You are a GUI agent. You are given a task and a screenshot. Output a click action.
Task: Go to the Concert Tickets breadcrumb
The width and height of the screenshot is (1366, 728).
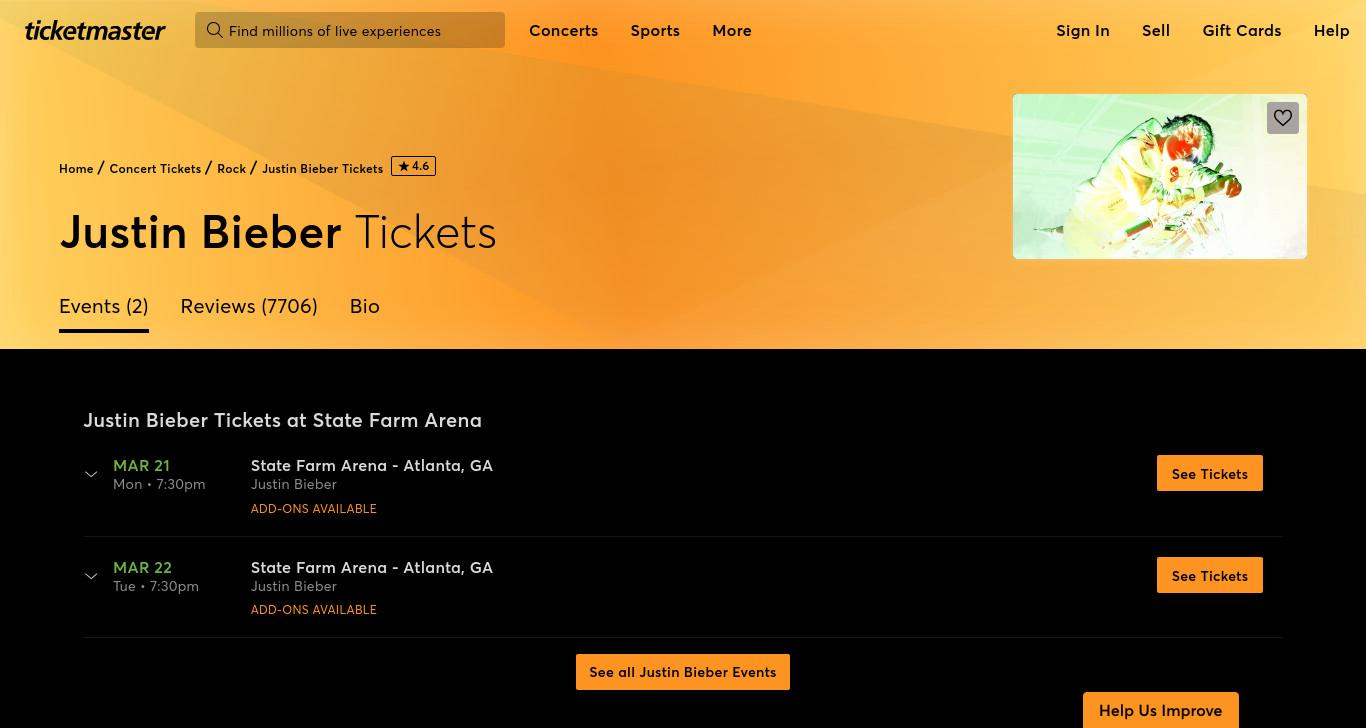coord(155,168)
